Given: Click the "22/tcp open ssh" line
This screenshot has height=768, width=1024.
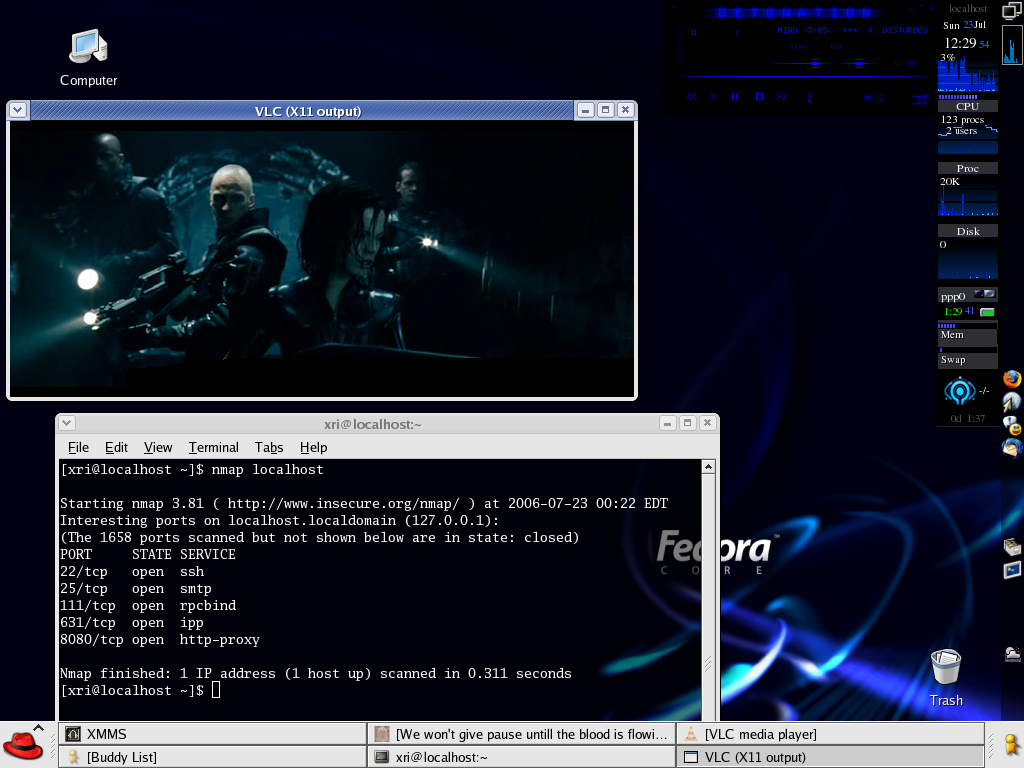Looking at the screenshot, I should (132, 572).
